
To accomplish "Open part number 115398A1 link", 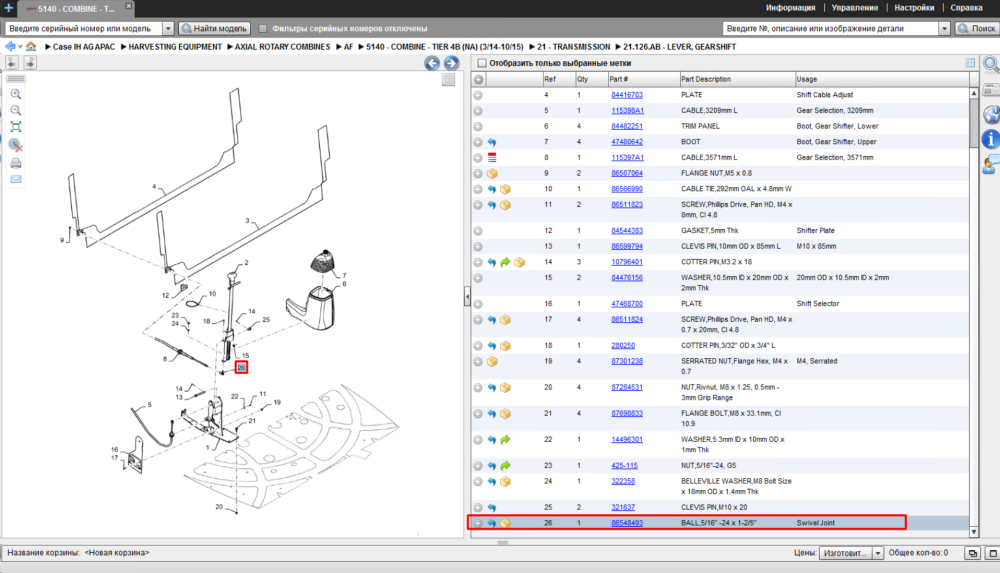I will pos(628,111).
